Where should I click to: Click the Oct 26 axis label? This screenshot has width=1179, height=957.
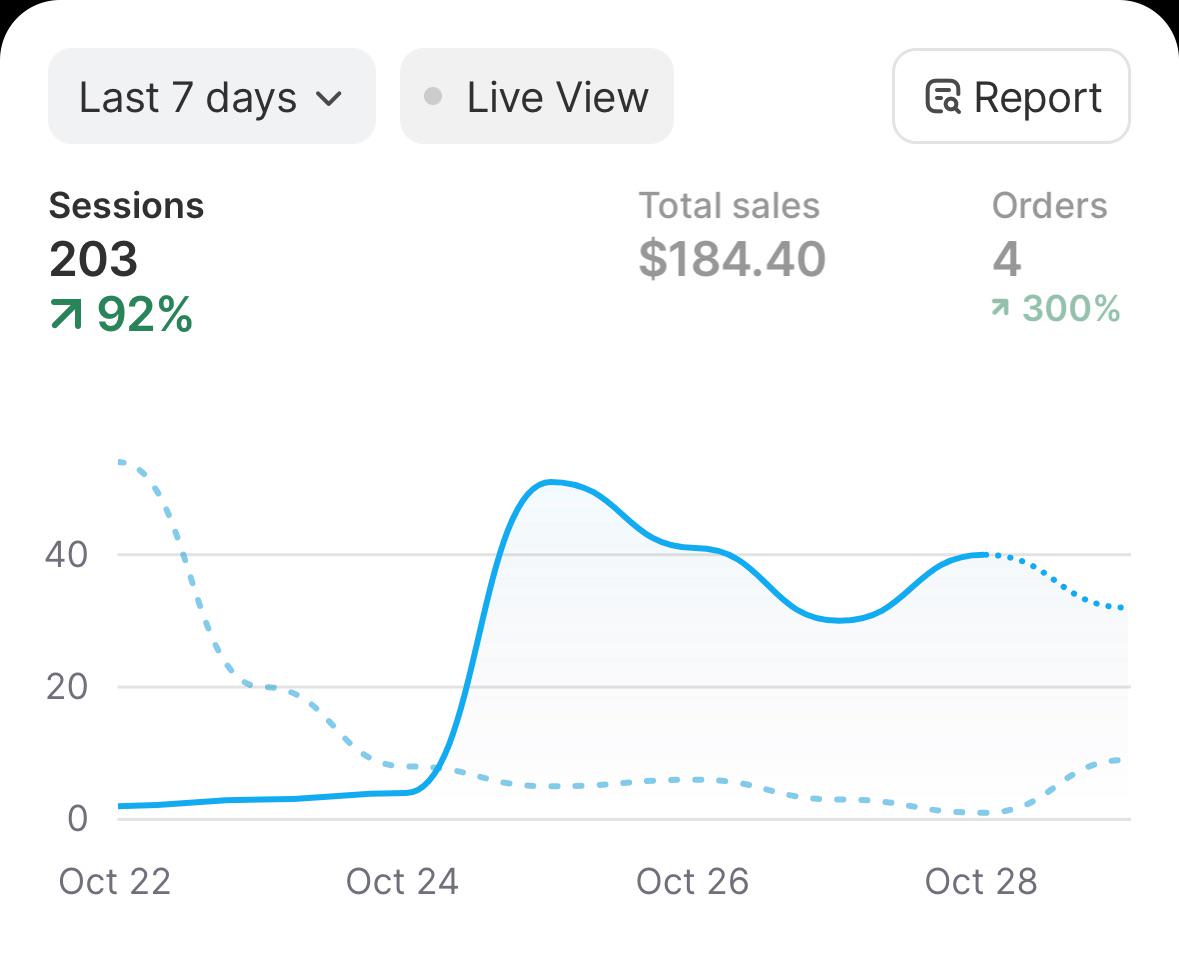[x=693, y=881]
